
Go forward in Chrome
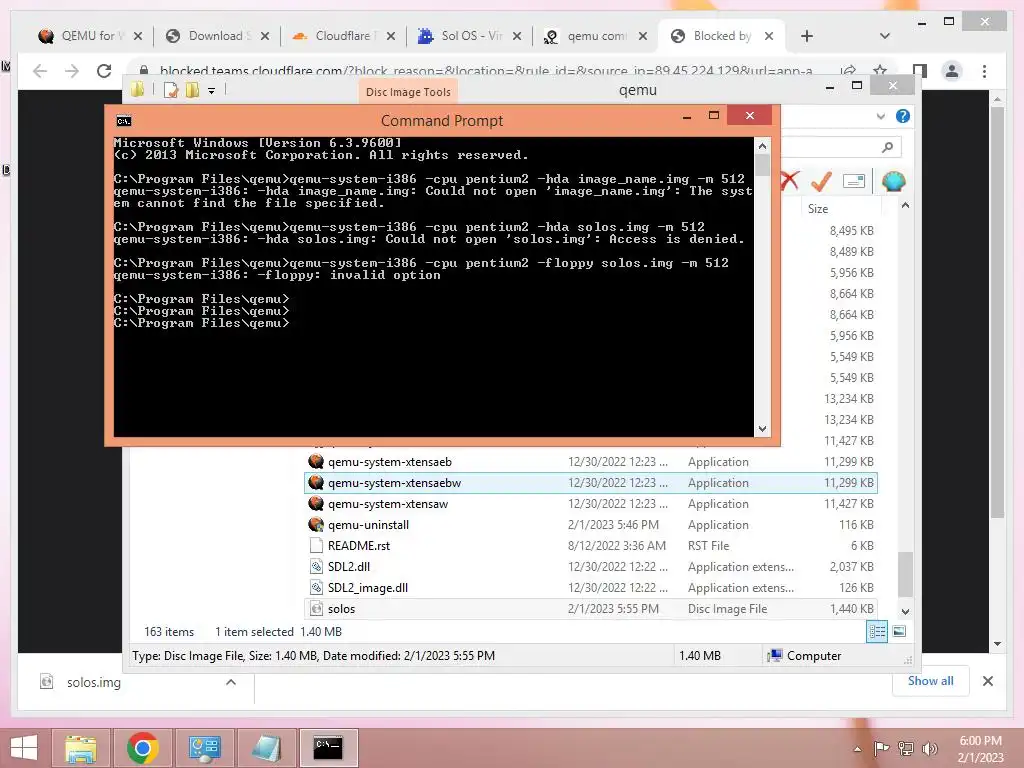click(x=72, y=71)
